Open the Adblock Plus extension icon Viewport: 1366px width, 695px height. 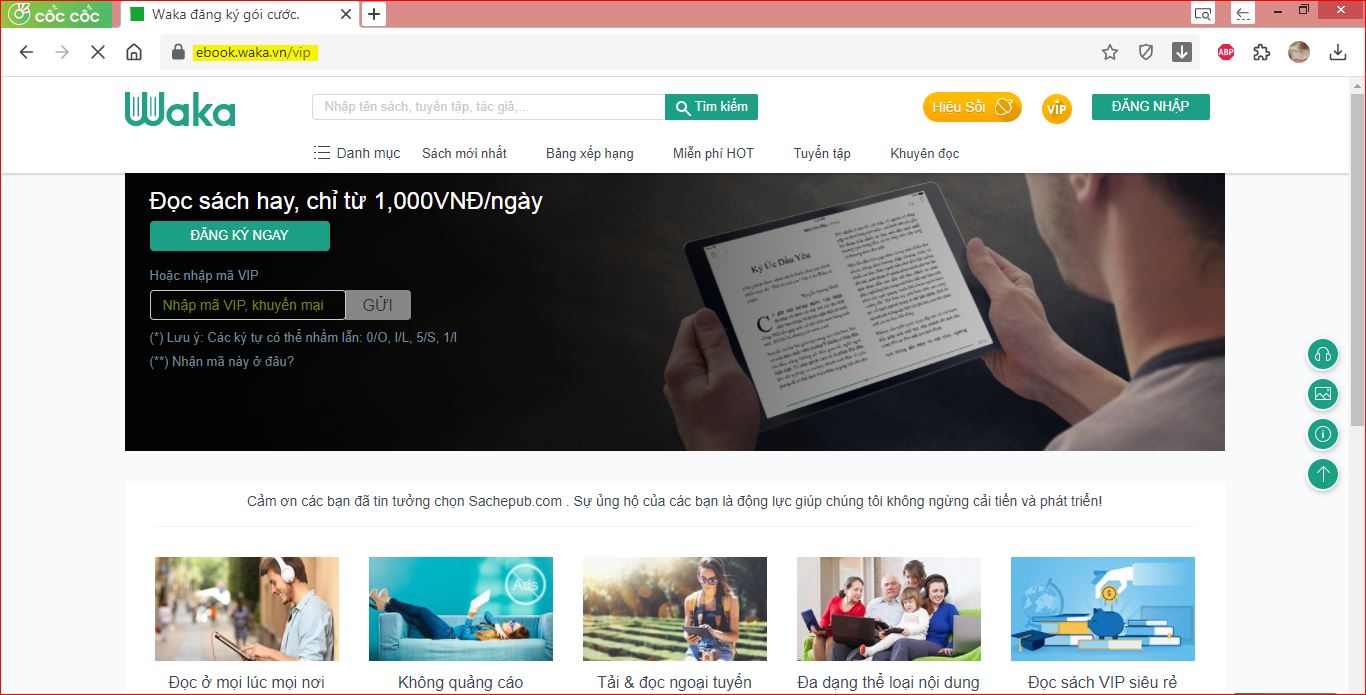(1225, 53)
